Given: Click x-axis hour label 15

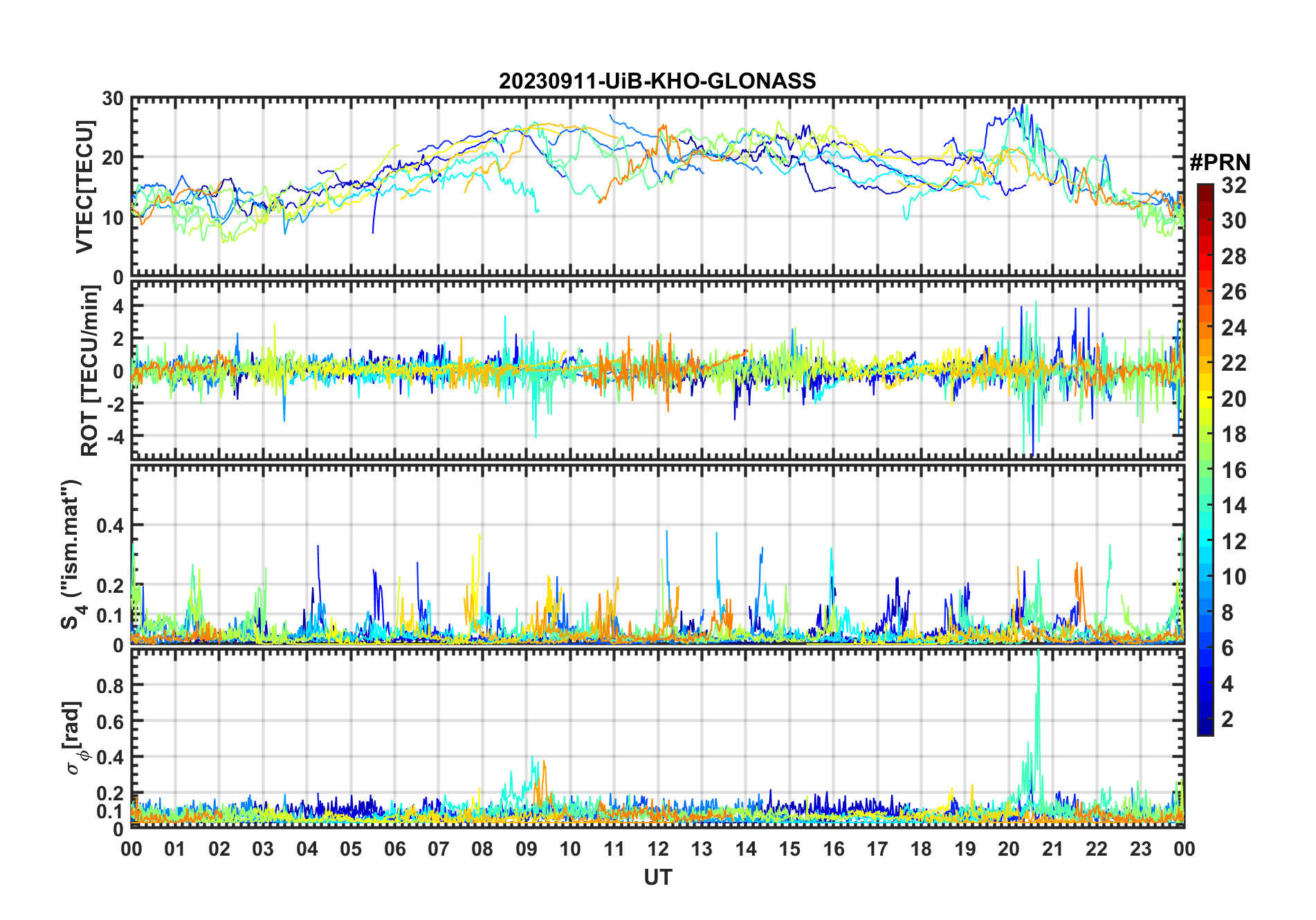Looking at the screenshot, I should coord(789,849).
